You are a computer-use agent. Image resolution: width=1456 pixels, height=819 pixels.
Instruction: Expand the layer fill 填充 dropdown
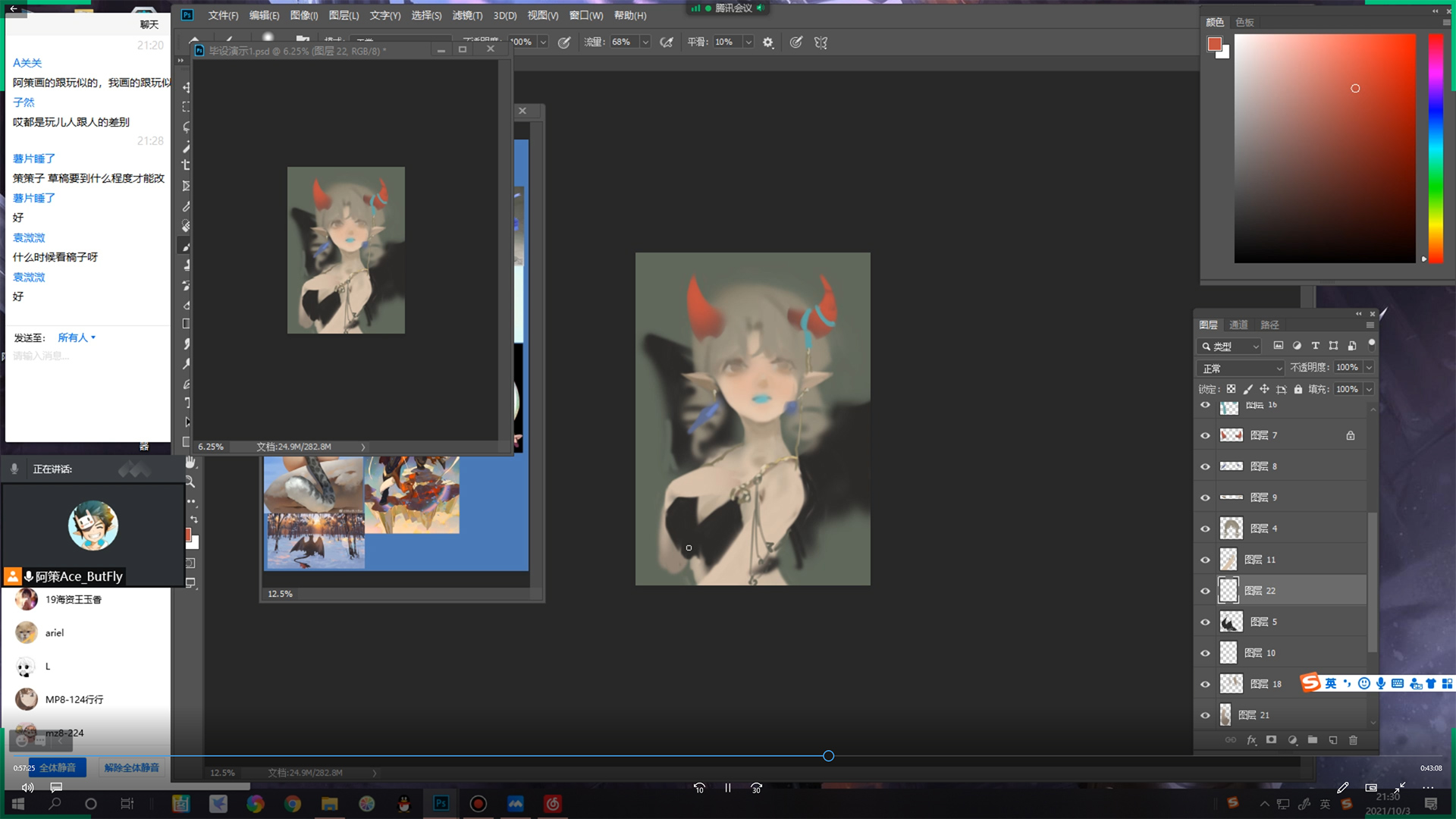point(1370,389)
